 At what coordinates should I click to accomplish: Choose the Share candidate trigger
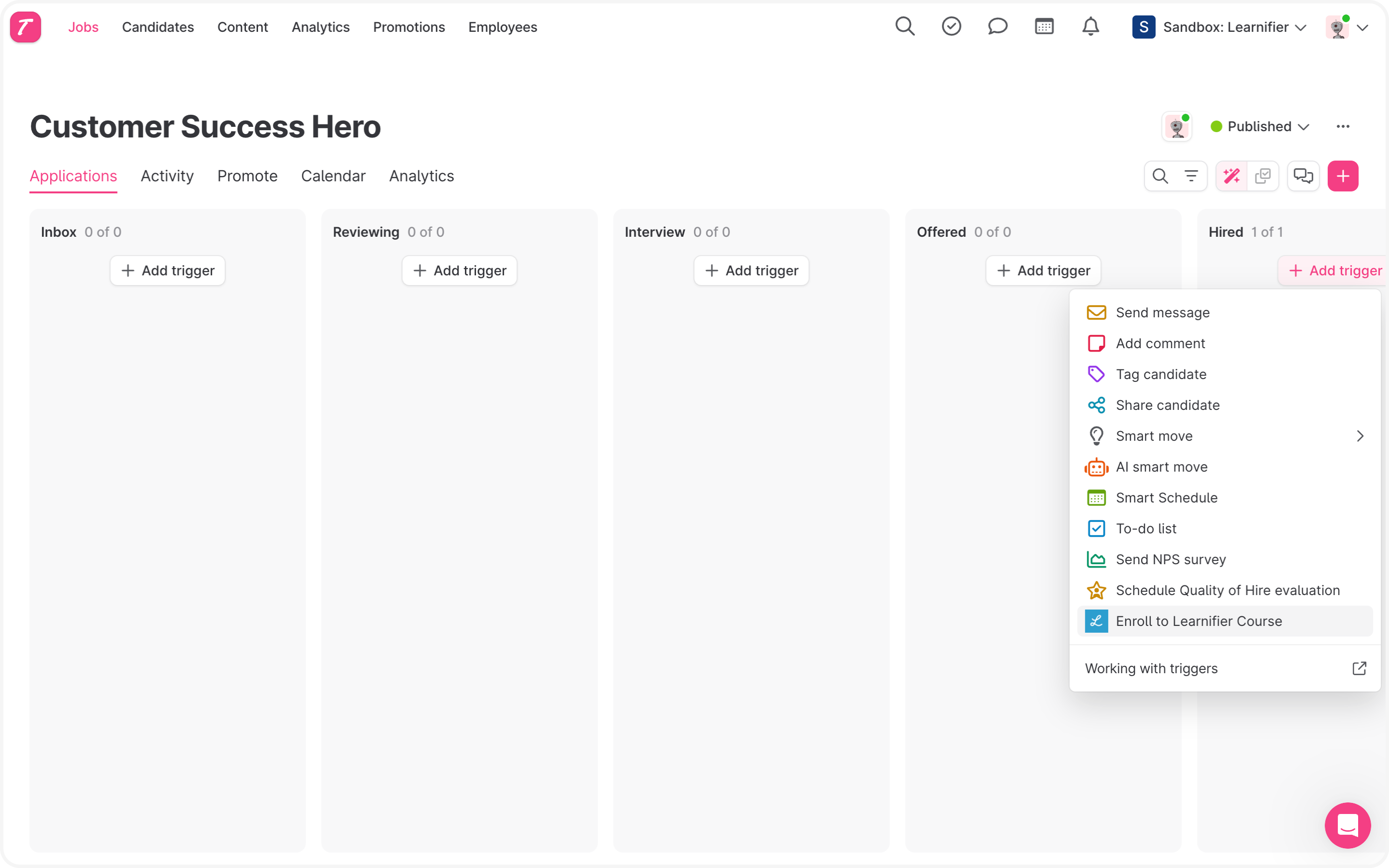click(x=1225, y=405)
